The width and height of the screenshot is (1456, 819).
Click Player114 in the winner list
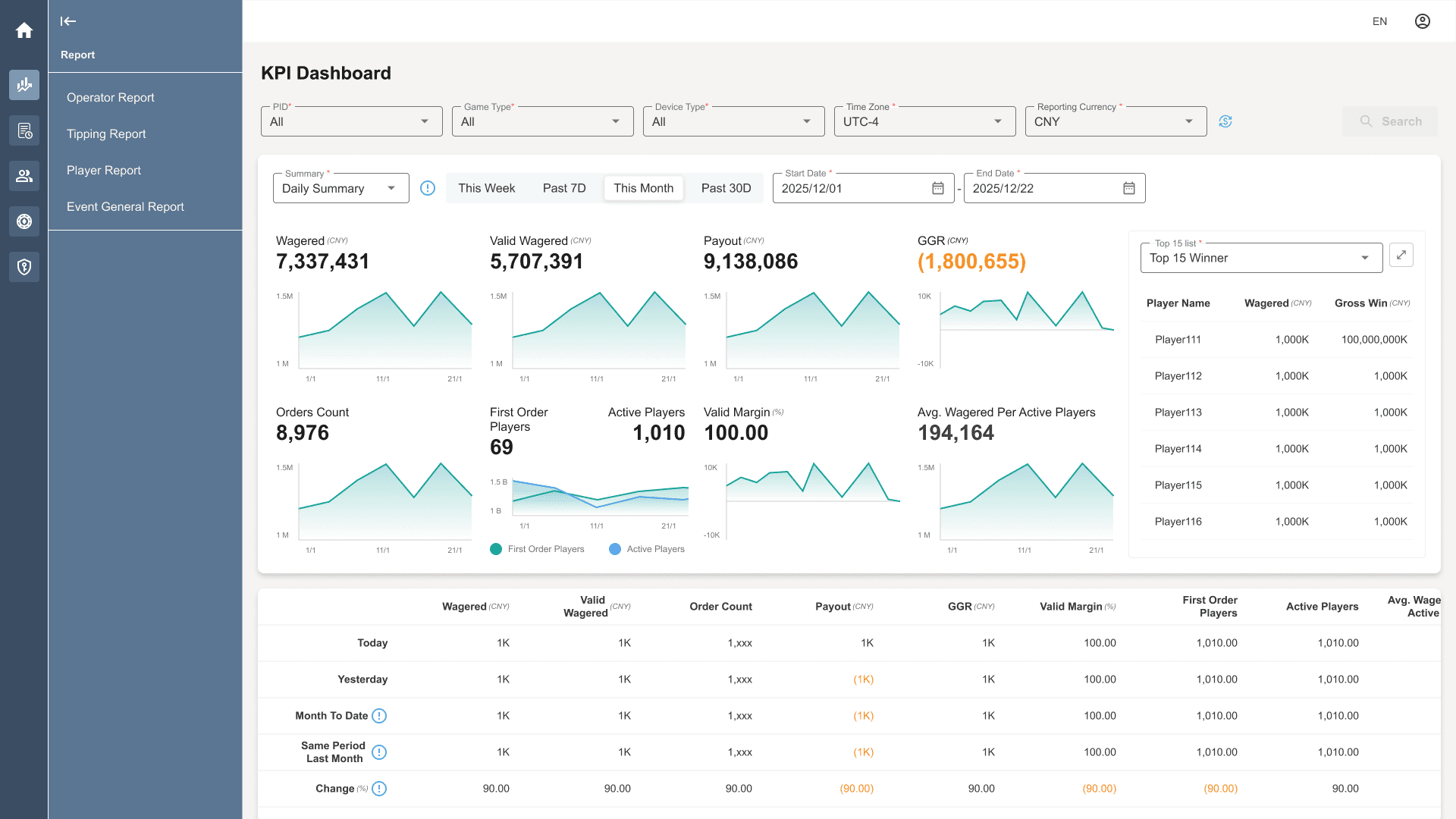[x=1178, y=449]
